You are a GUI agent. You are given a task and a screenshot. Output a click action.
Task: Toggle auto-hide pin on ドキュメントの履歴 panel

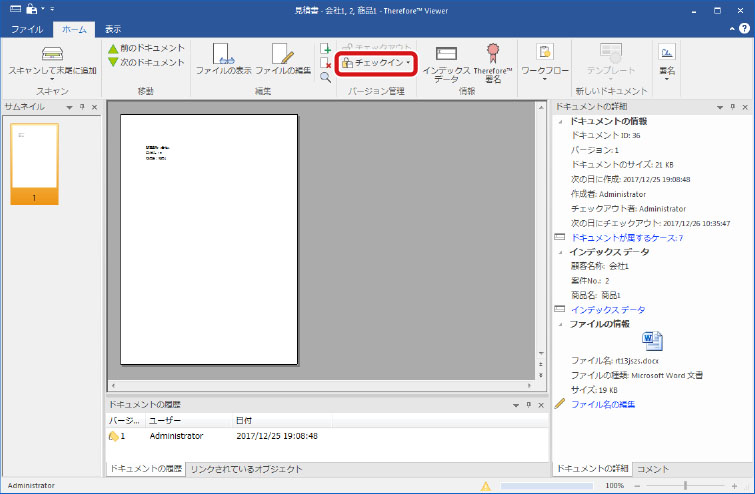[527, 405]
